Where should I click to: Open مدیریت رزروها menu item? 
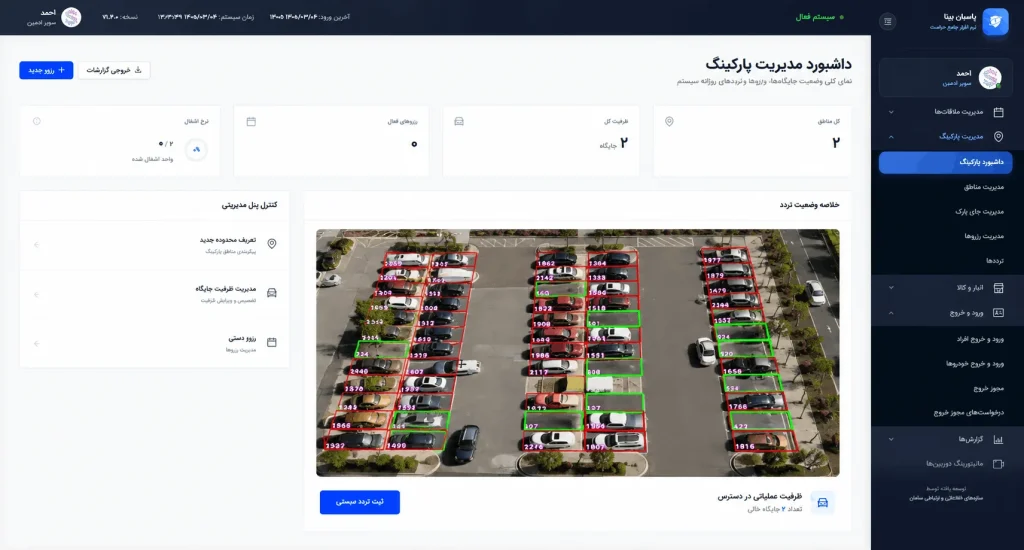[984, 236]
